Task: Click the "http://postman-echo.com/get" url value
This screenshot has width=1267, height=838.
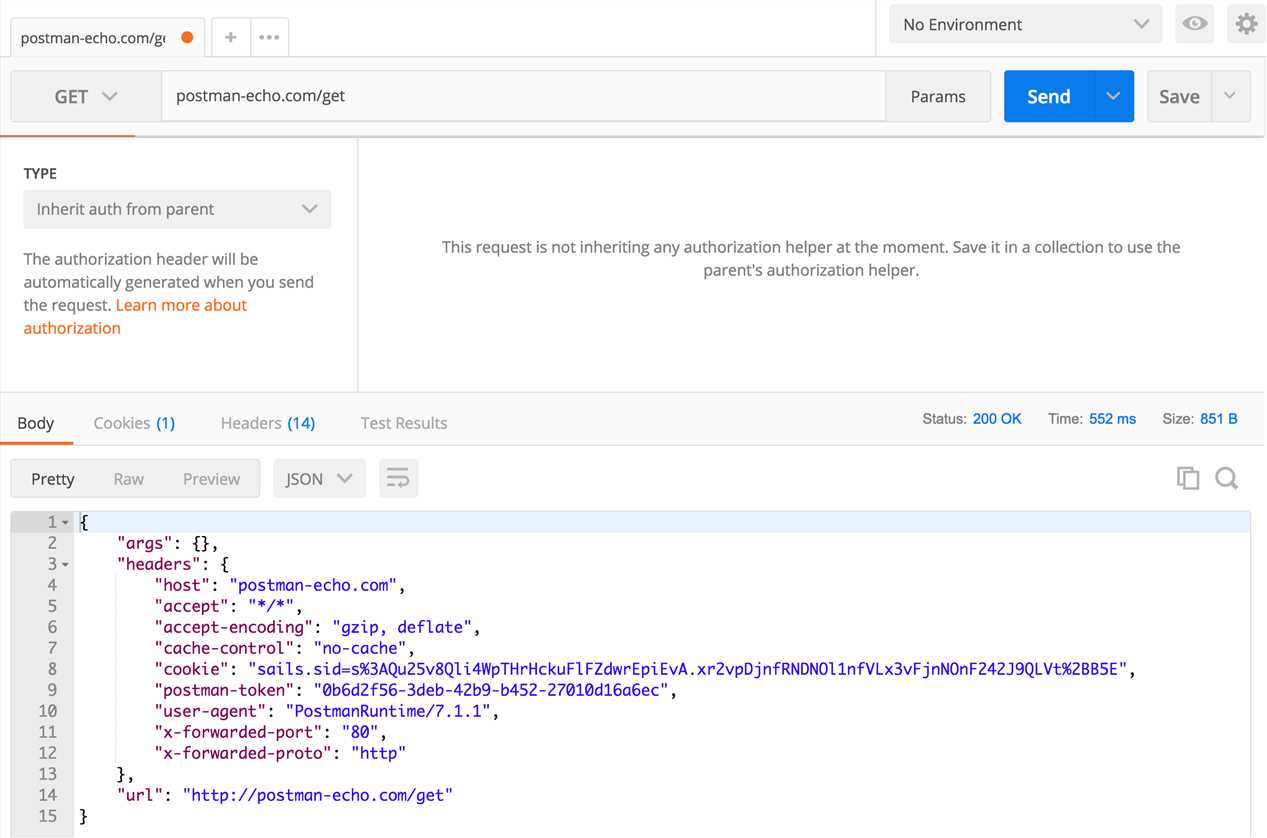Action: [318, 795]
